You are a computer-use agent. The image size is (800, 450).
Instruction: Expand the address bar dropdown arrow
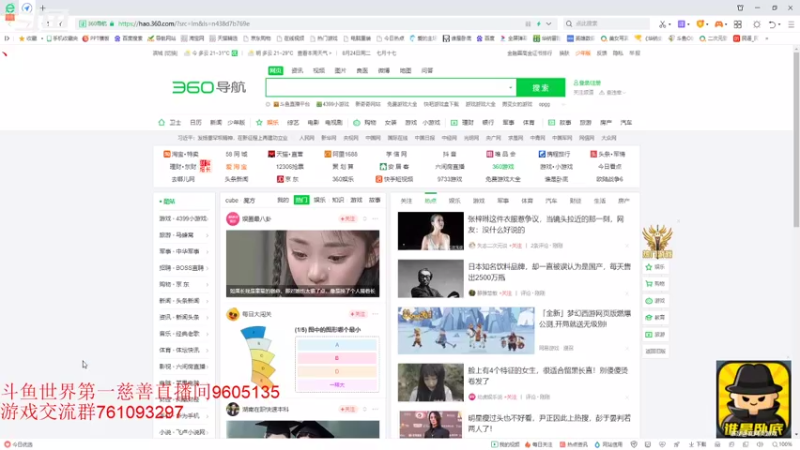[x=548, y=24]
